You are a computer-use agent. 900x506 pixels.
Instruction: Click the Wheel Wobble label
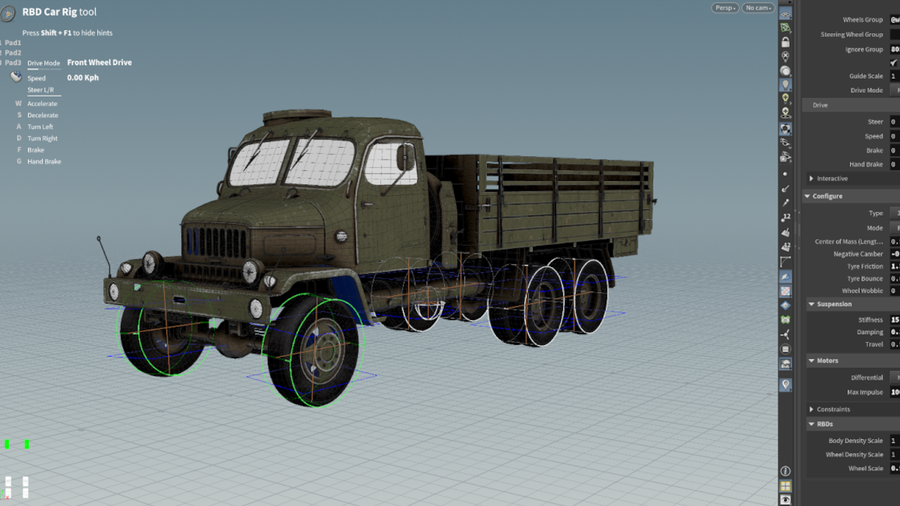863,291
